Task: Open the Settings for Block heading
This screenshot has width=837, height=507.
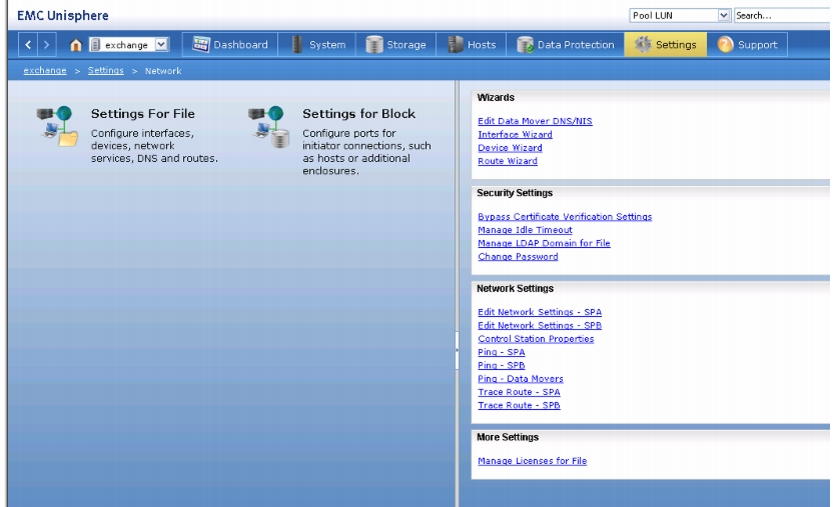Action: tap(359, 114)
